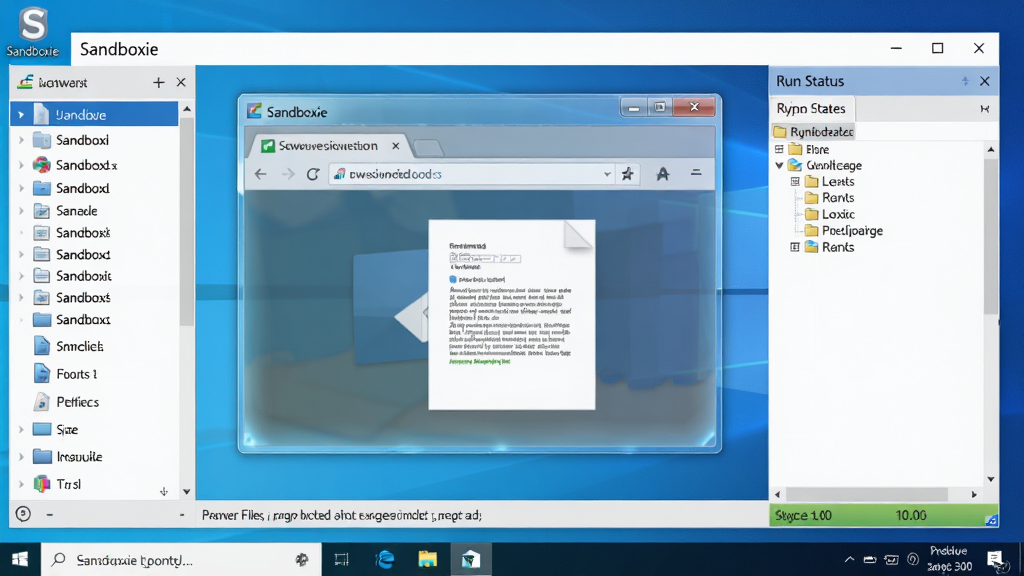
Task: Close the Run Status panel
Action: [985, 81]
